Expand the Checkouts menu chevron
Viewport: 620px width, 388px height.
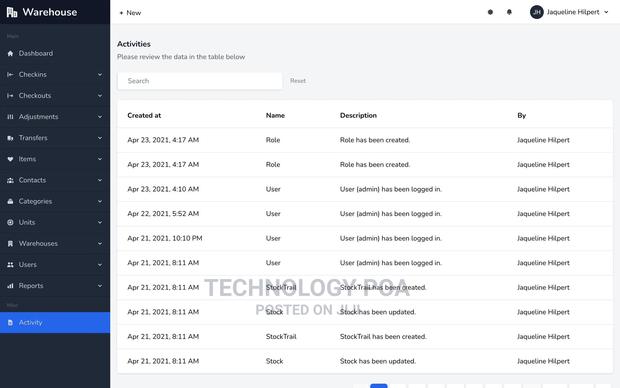[100, 96]
